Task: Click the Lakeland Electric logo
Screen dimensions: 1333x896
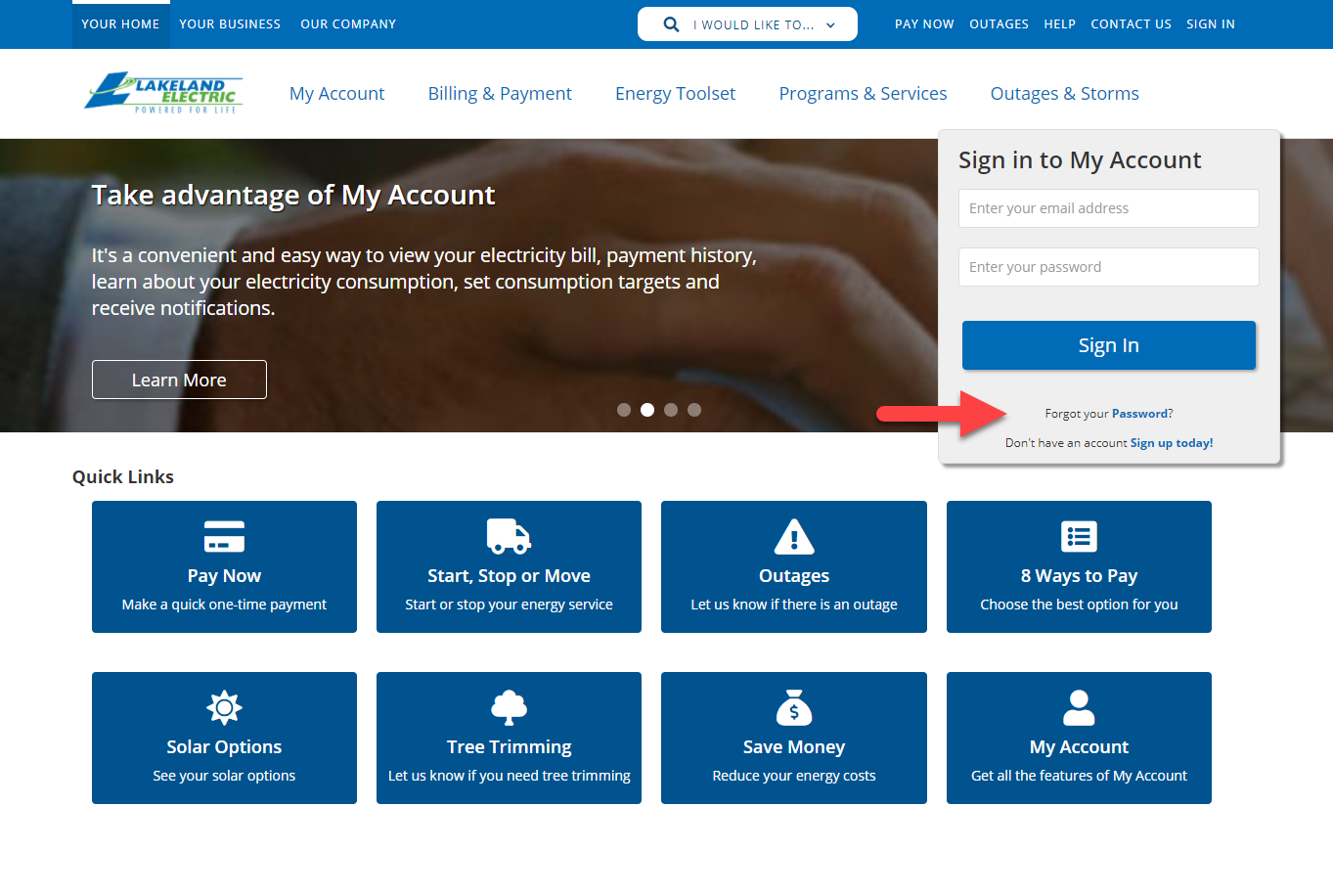Action: click(163, 93)
